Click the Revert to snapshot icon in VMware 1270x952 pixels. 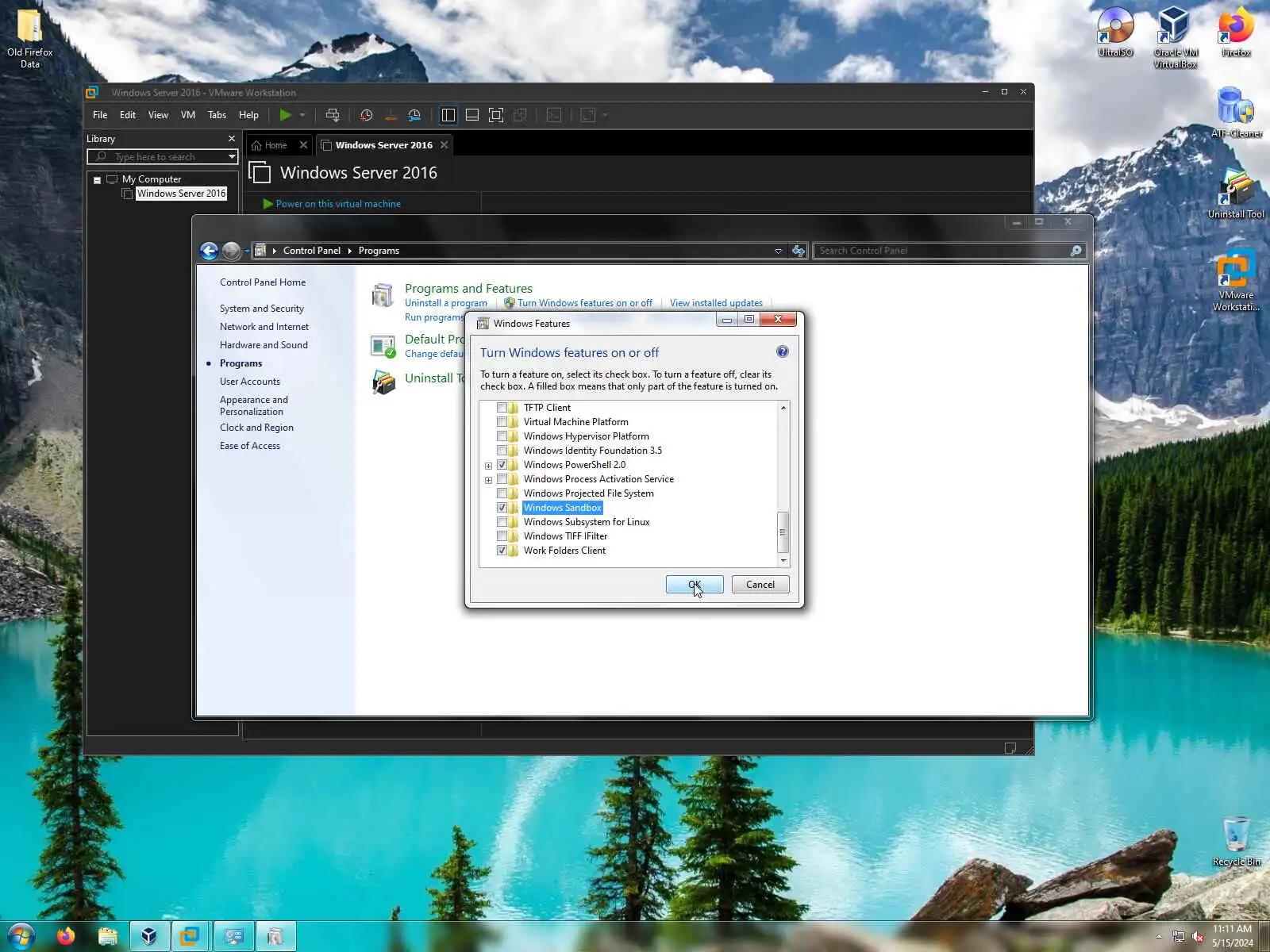coord(391,115)
